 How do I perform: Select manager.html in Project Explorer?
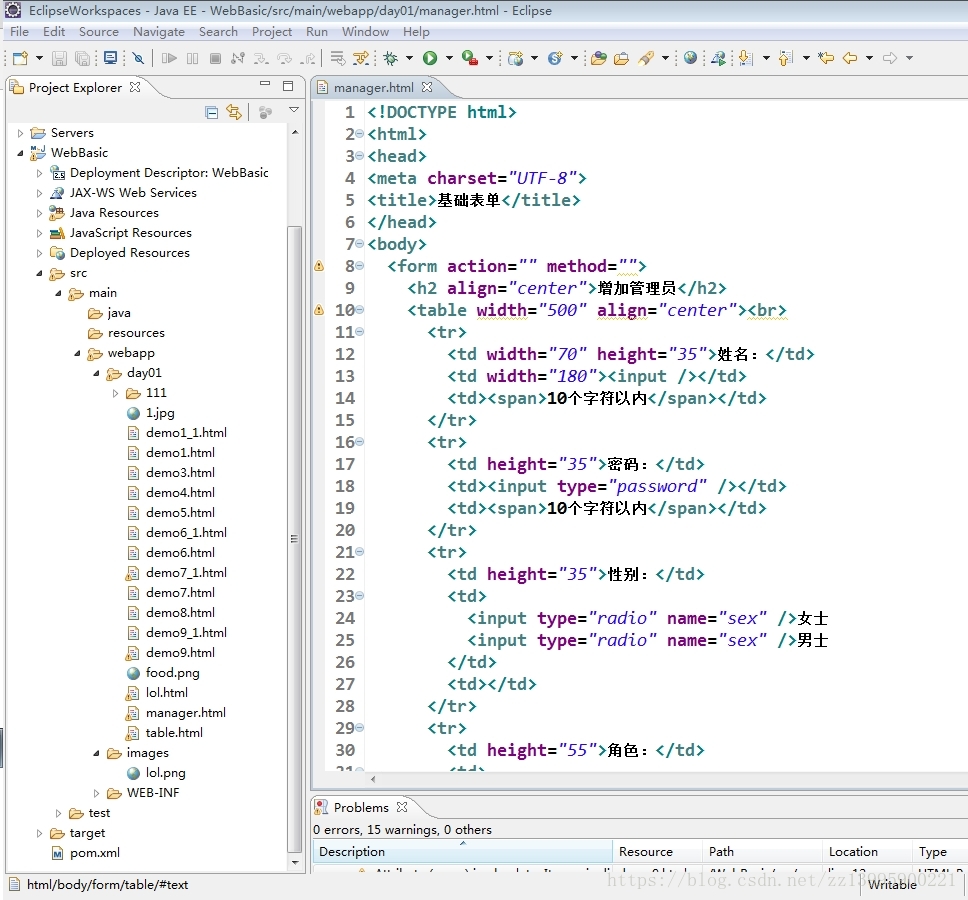(x=185, y=713)
